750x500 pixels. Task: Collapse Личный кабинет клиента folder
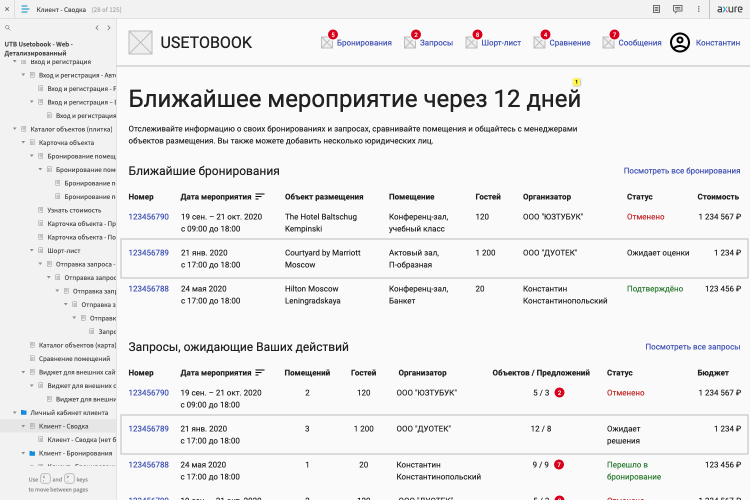15,412
